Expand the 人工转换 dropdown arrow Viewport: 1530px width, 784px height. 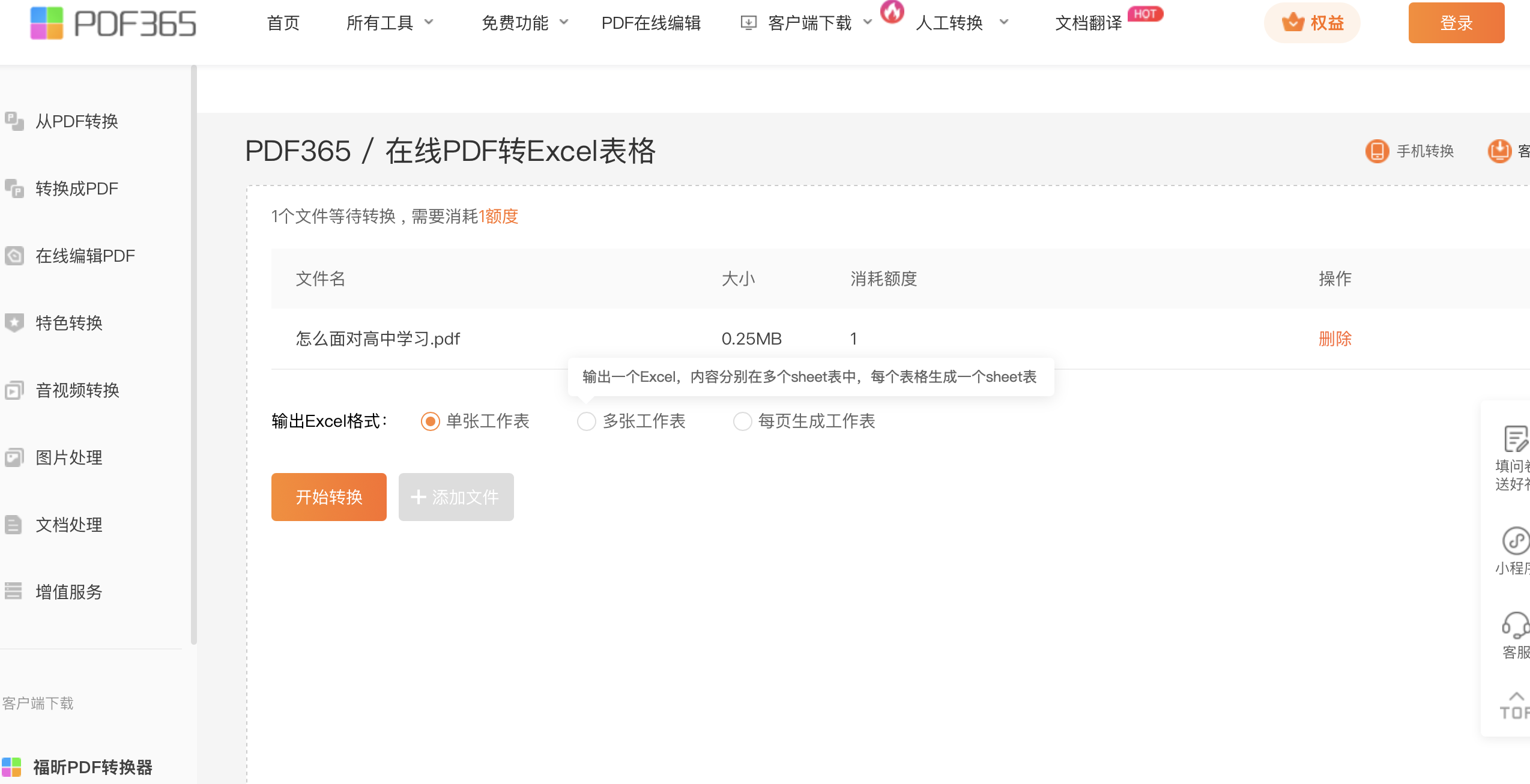[x=1003, y=23]
